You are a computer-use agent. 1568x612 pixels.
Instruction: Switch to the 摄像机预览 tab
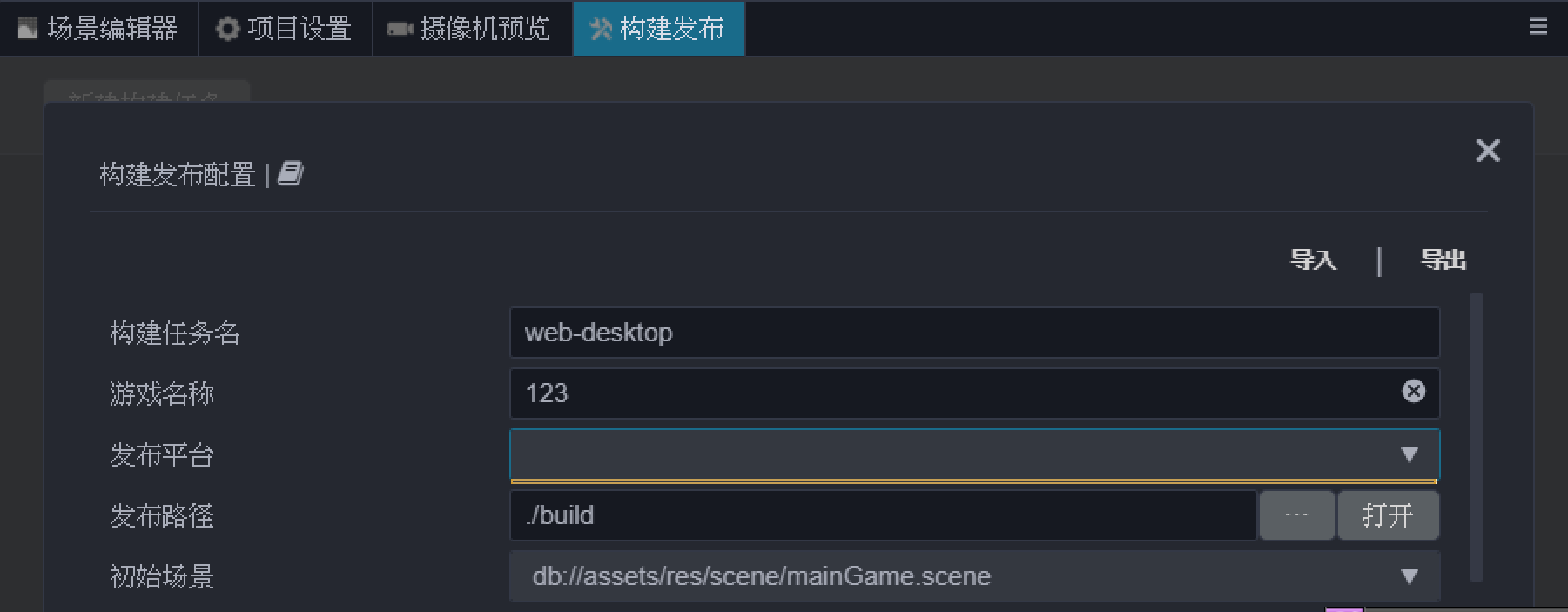click(x=472, y=29)
